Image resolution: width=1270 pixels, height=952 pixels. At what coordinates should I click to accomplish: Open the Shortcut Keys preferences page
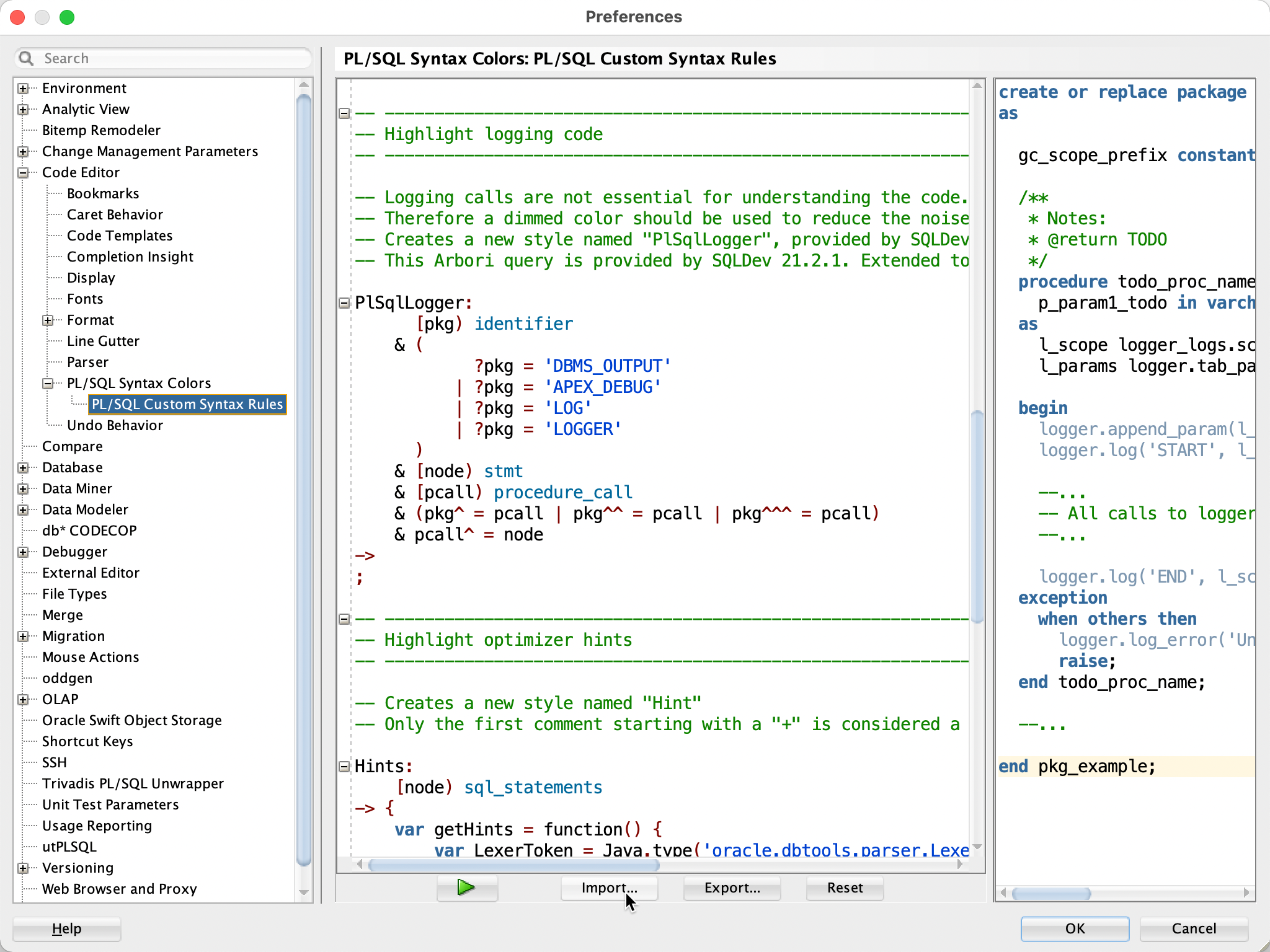[87, 741]
